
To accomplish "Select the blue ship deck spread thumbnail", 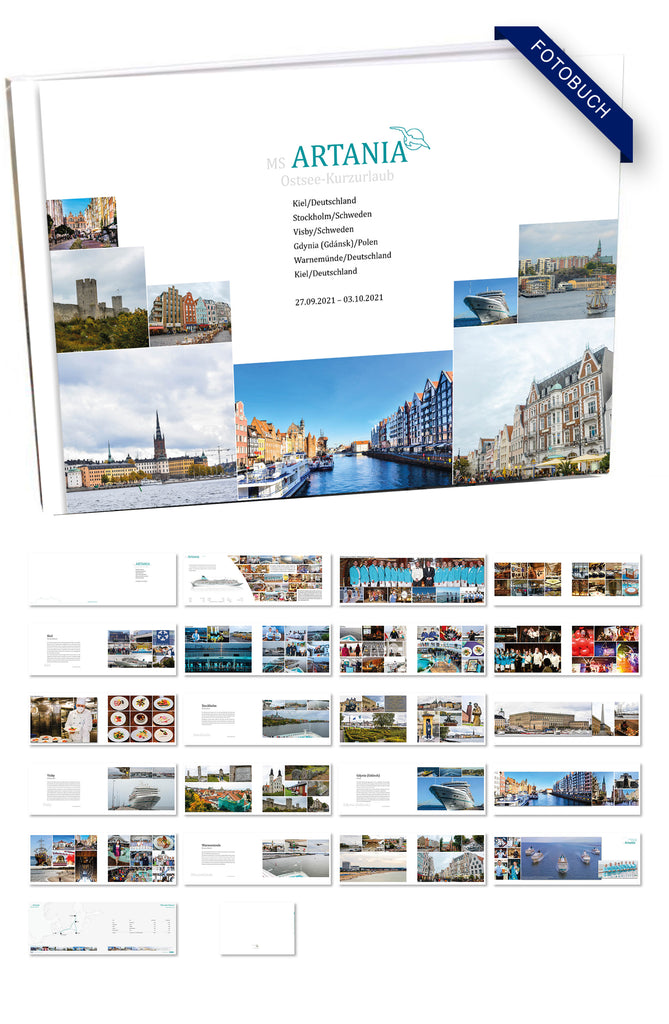I will (257, 649).
